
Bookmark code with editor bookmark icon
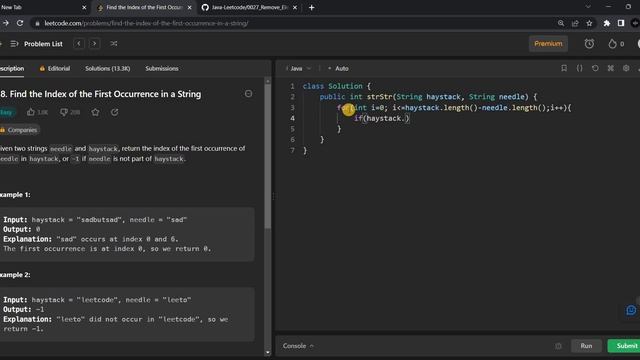pyautogui.click(x=564, y=68)
